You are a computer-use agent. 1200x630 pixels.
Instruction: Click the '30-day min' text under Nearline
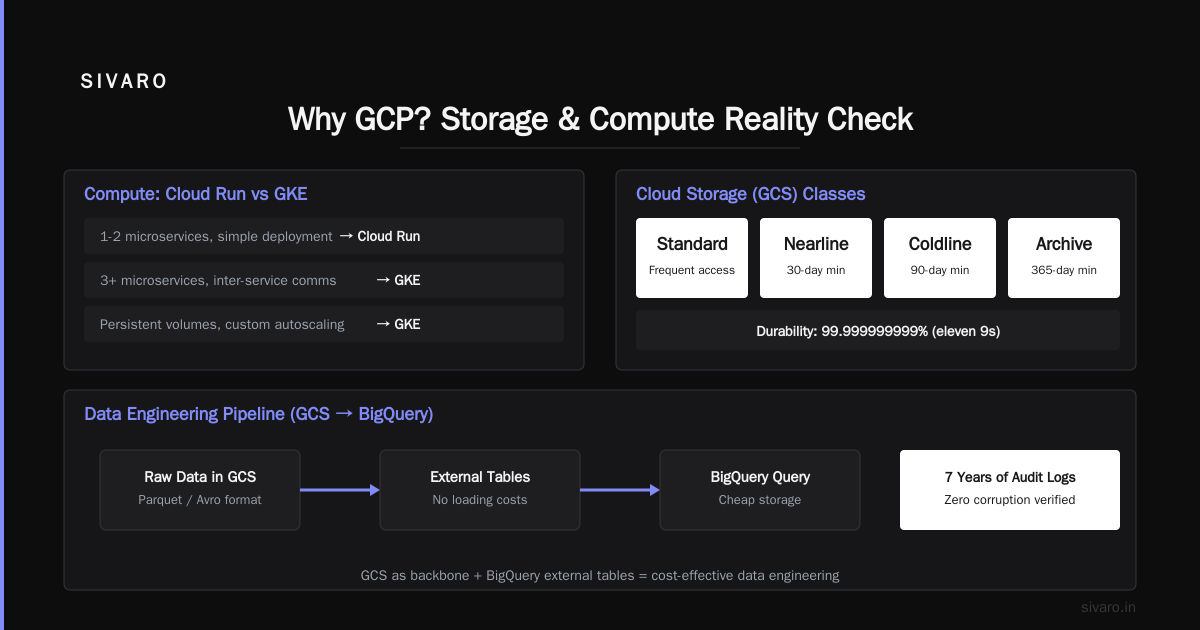pos(816,270)
